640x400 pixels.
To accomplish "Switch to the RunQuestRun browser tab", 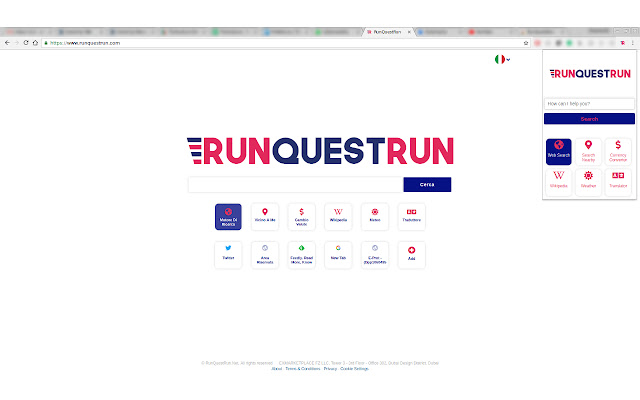I will 387,32.
